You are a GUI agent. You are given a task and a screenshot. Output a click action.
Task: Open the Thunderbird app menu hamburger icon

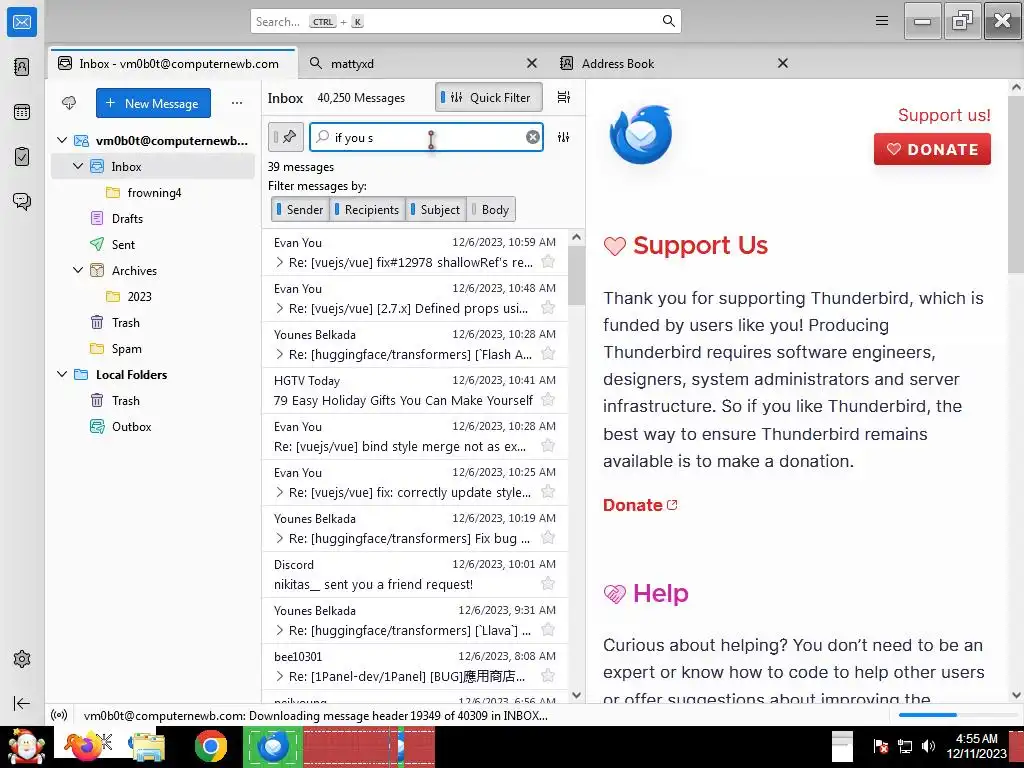(882, 21)
